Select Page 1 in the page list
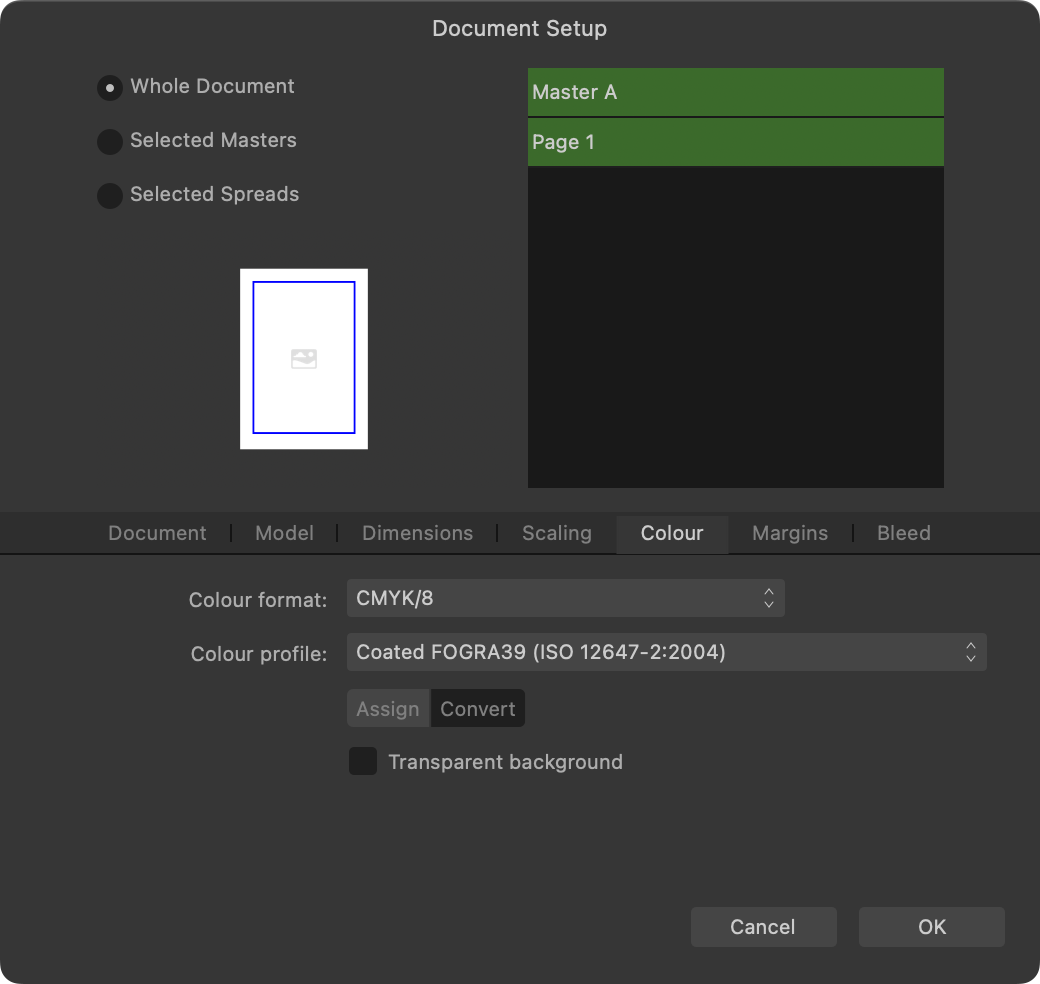 pyautogui.click(x=736, y=142)
